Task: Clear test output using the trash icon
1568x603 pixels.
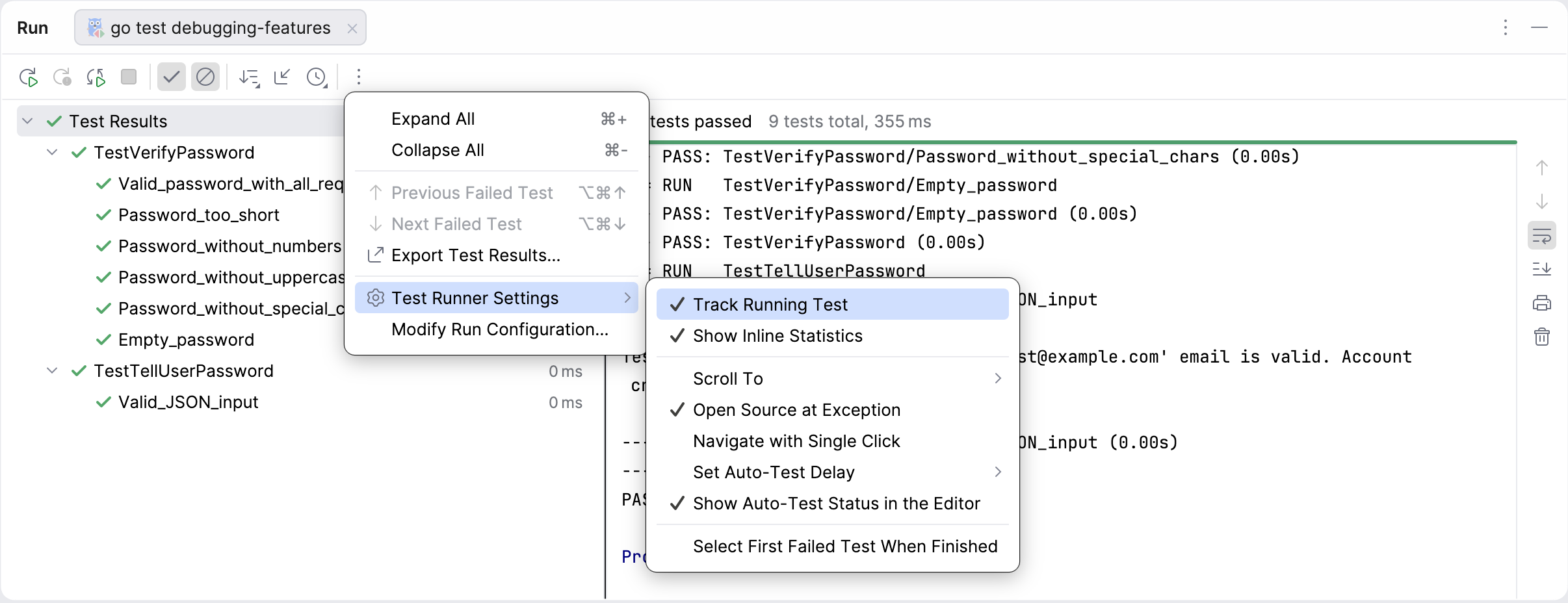Action: [x=1542, y=337]
